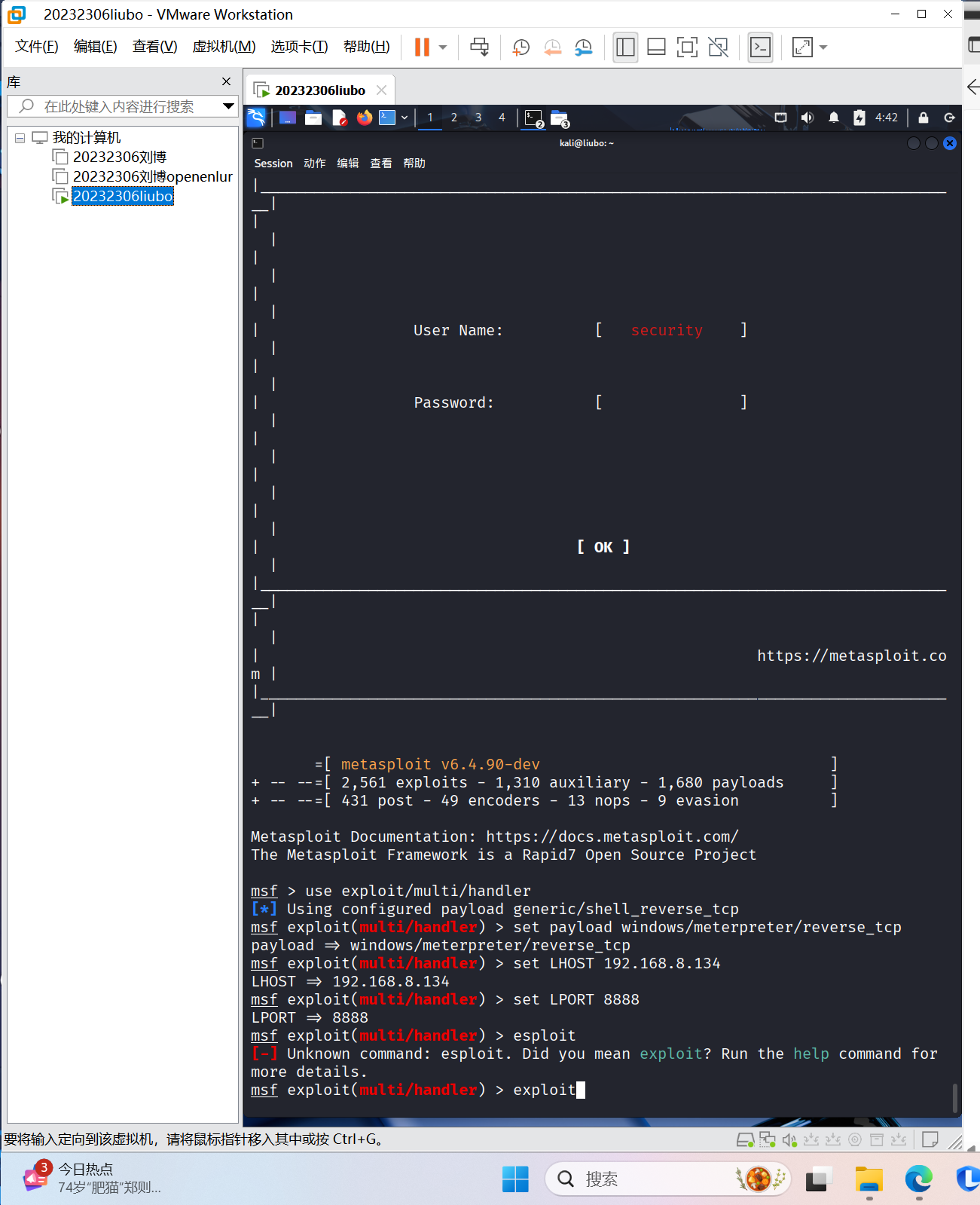
Task: Switch to Kali workspace 4
Action: coord(502,118)
